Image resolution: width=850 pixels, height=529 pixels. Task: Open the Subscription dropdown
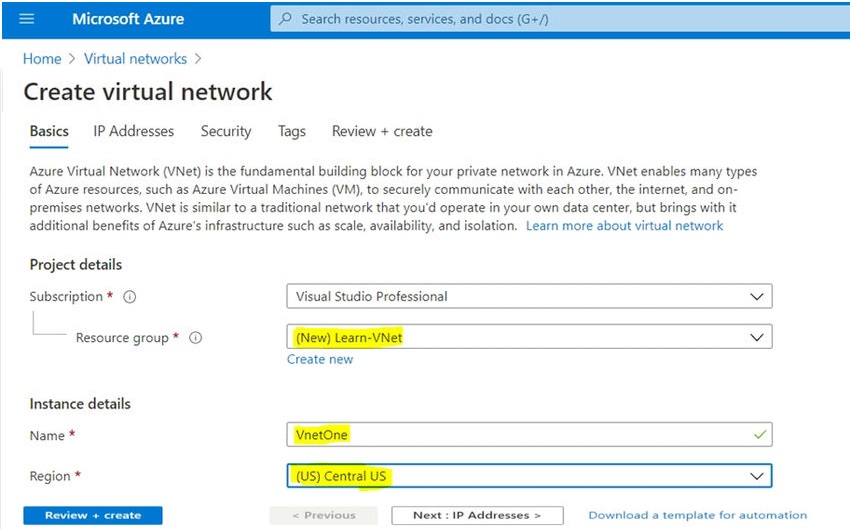tap(529, 296)
